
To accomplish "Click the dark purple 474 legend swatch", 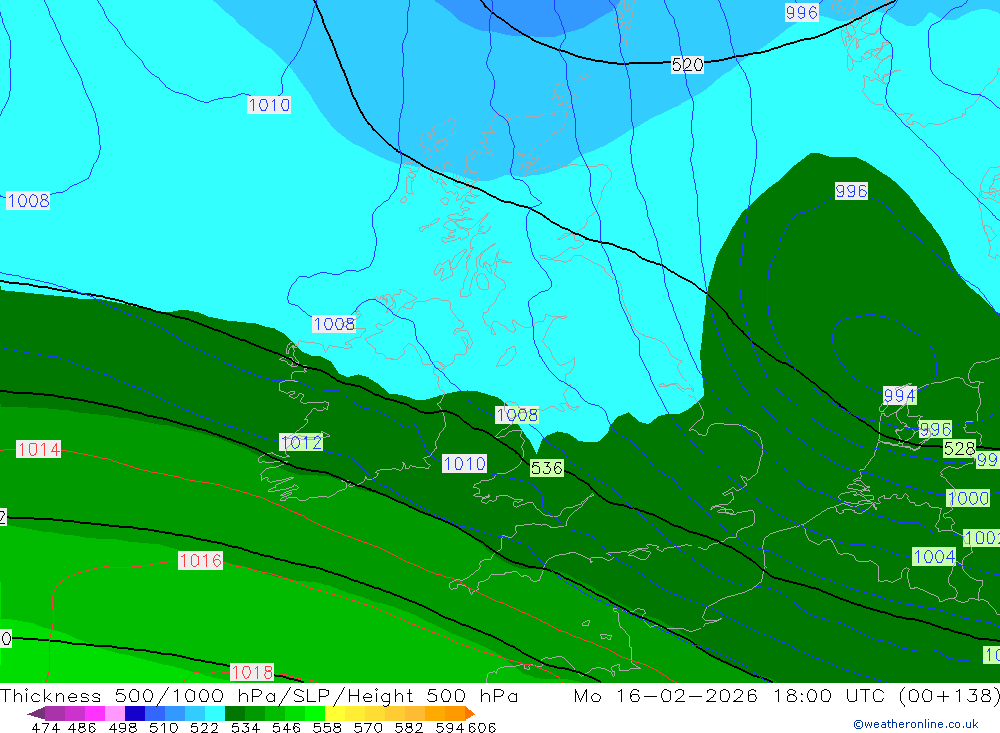I will click(54, 713).
